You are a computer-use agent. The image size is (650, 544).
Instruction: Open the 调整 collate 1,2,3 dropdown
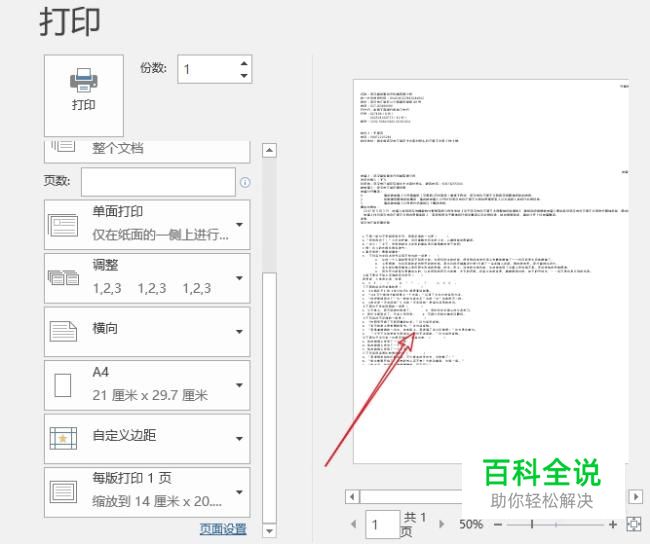(x=147, y=278)
